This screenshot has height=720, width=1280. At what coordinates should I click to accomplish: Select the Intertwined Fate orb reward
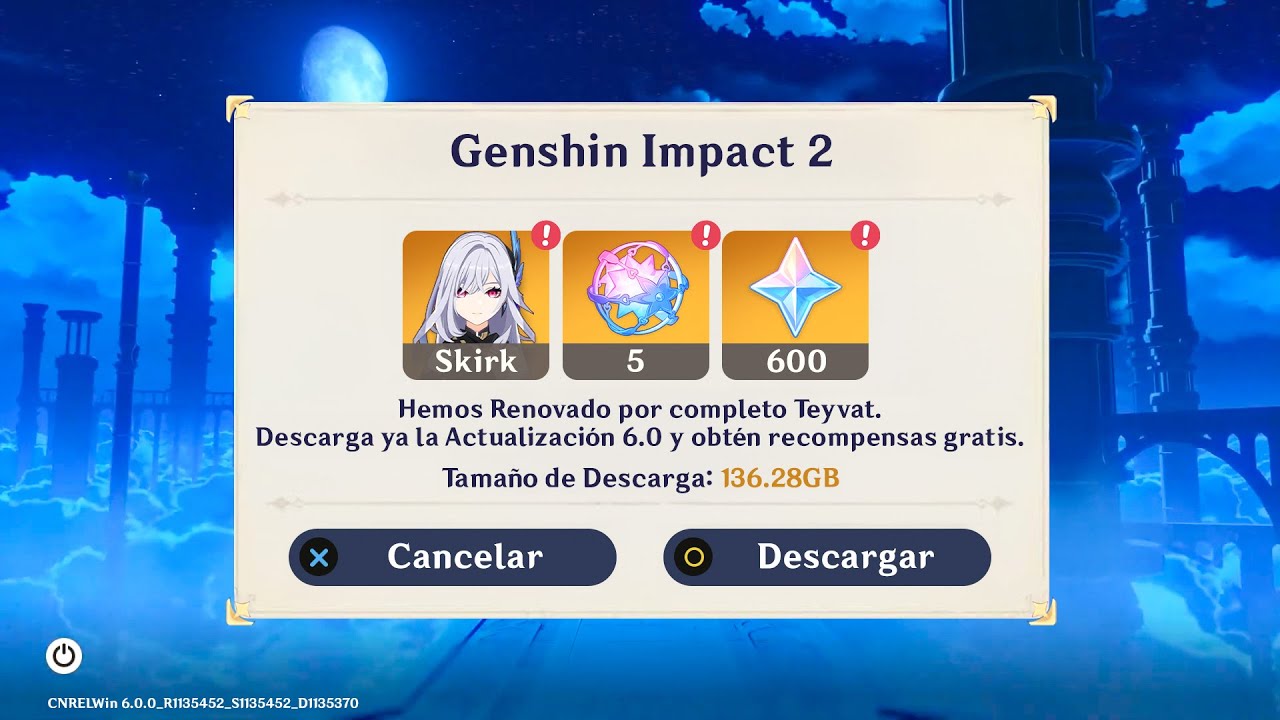coord(635,288)
